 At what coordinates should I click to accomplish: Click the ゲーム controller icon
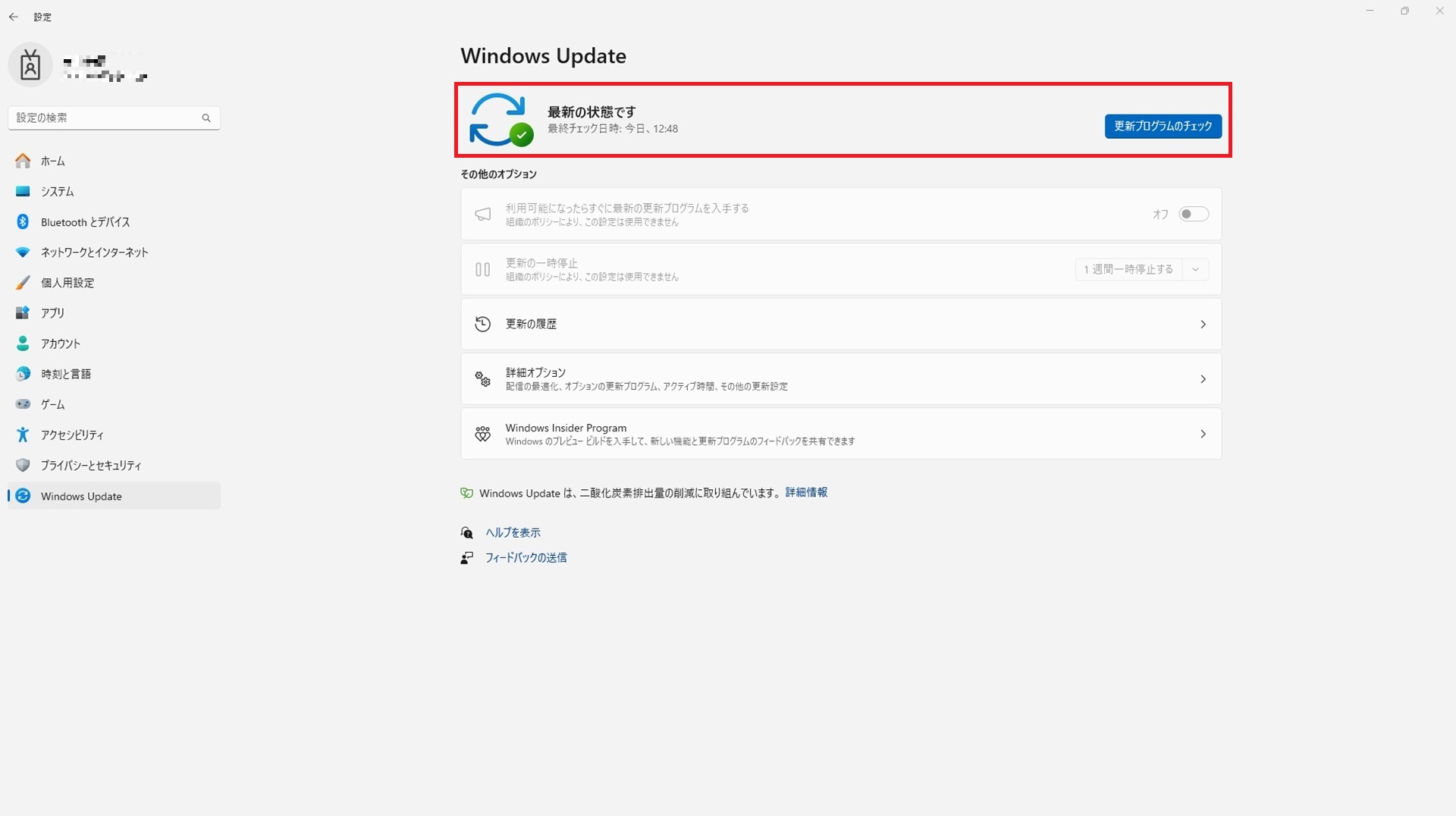(x=23, y=404)
